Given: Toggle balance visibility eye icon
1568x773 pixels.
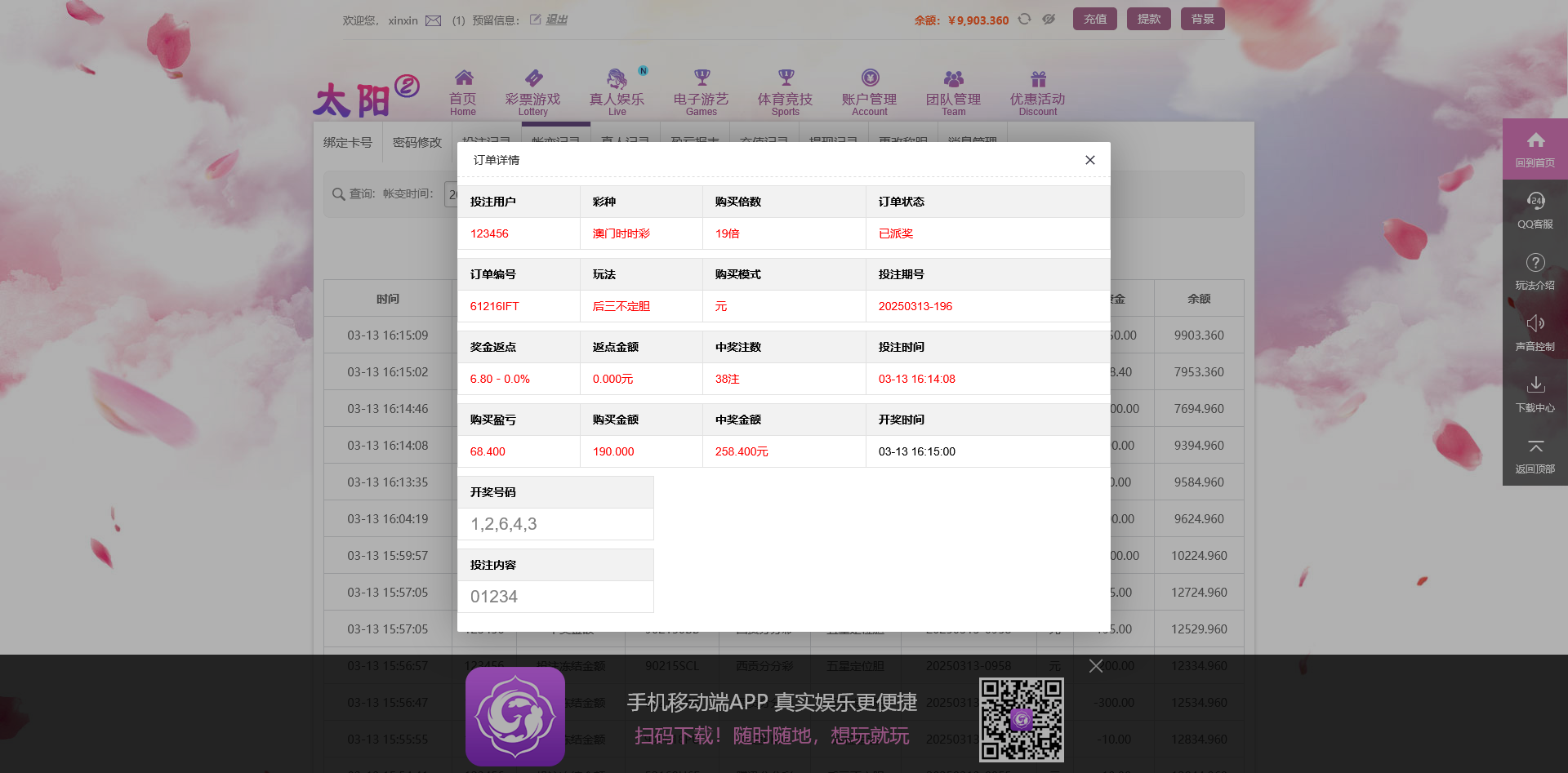Looking at the screenshot, I should pos(1049,20).
